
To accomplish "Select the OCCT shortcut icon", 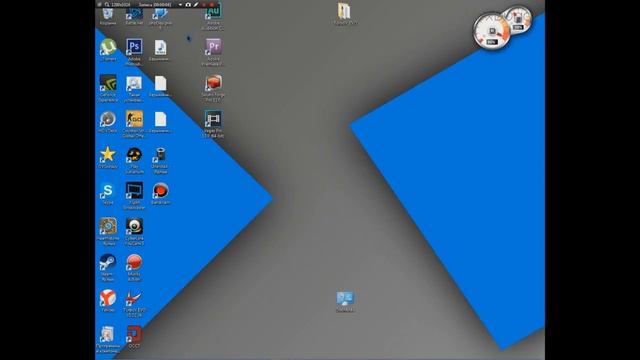I will 134,334.
